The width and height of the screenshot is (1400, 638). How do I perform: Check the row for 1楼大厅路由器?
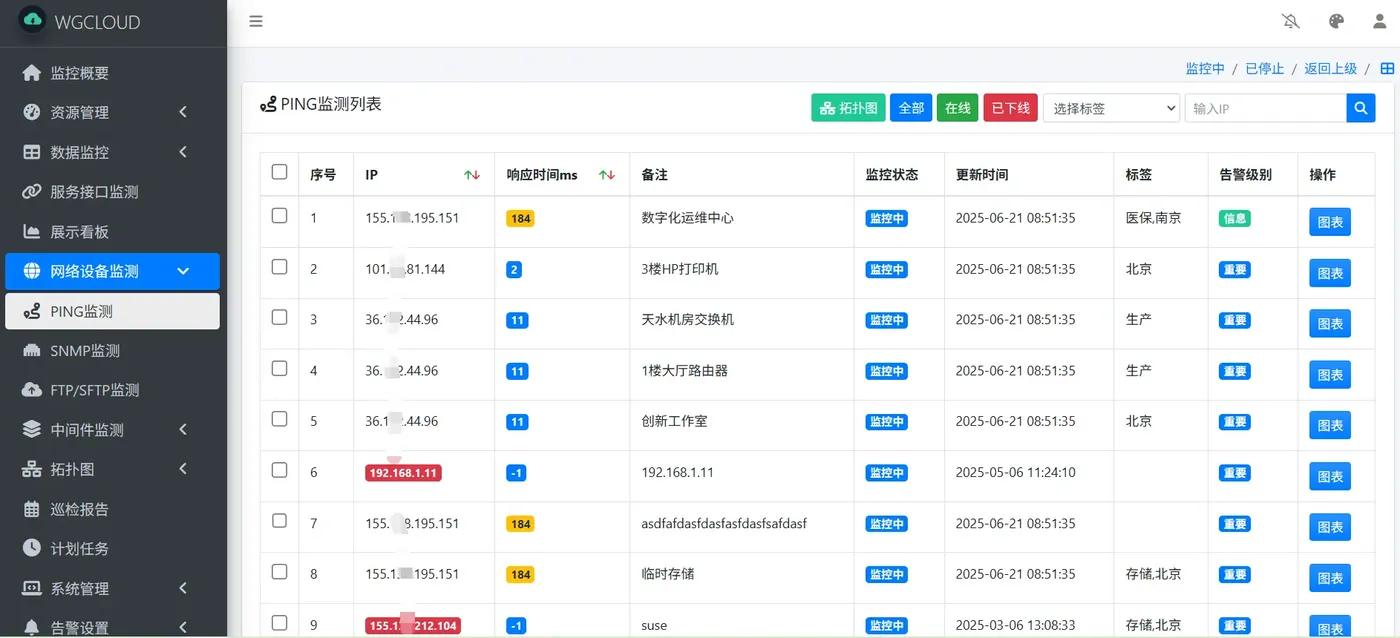point(280,368)
